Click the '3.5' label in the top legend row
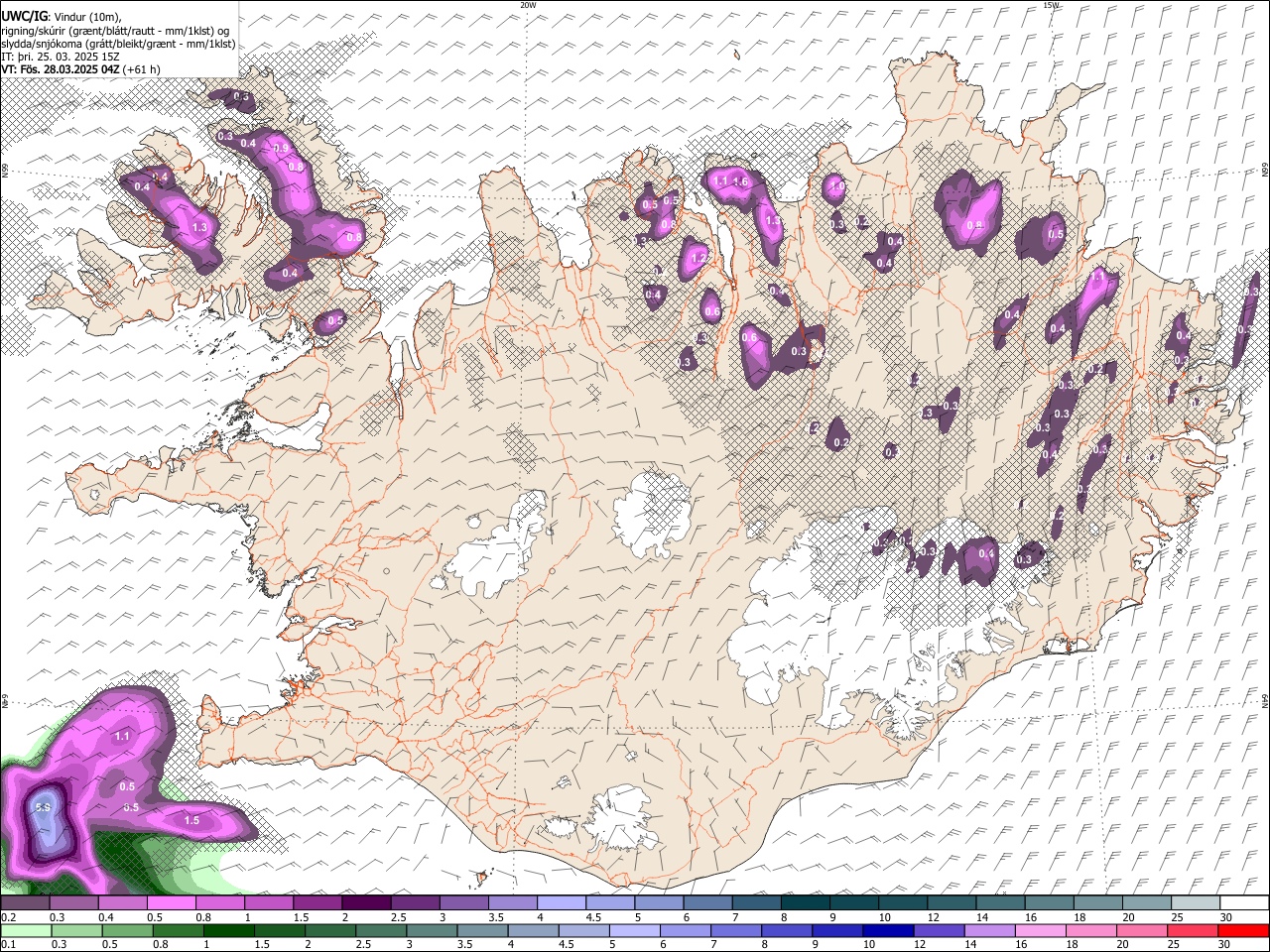The height and width of the screenshot is (952, 1270). 496,917
